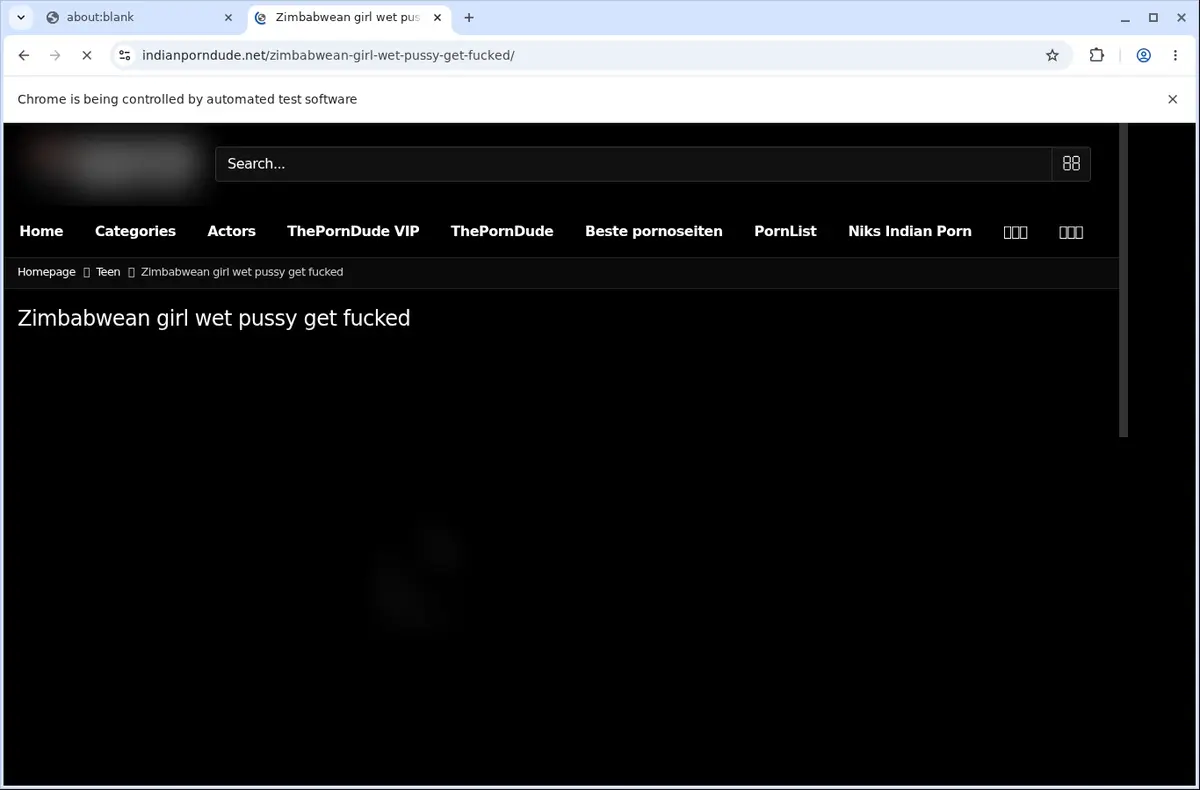The height and width of the screenshot is (790, 1200).
Task: Open the Home menu item
Action: (x=41, y=231)
